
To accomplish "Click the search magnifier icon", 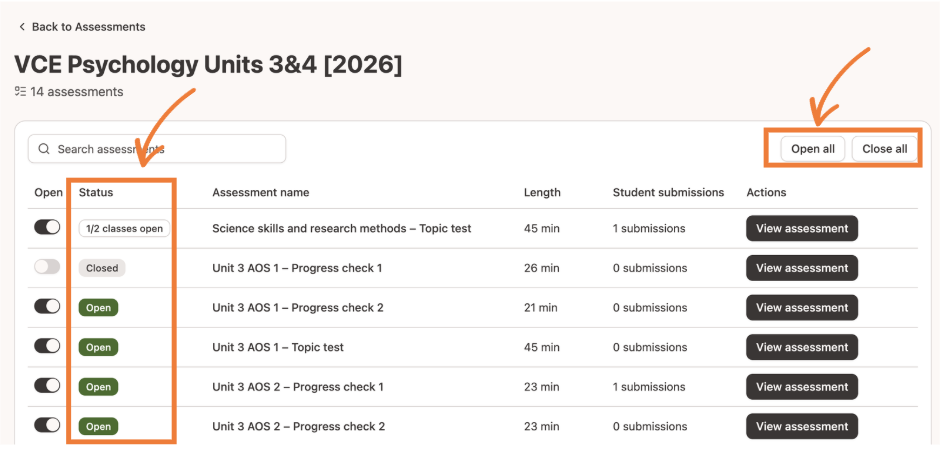I will [43, 149].
